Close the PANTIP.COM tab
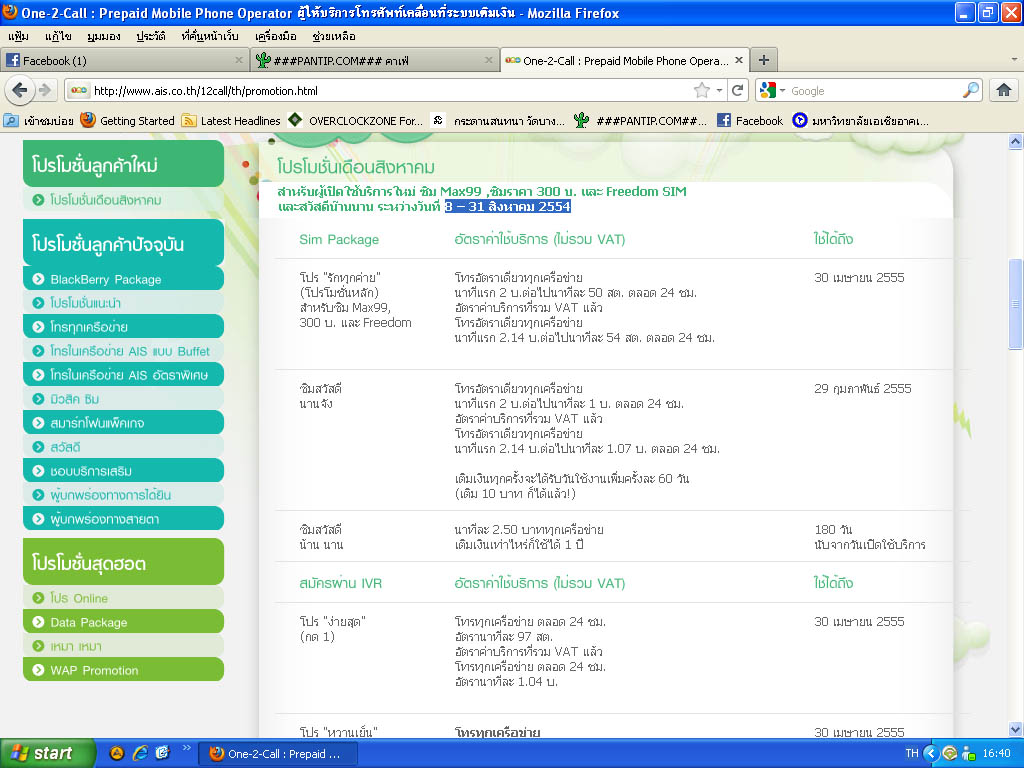The image size is (1024, 768). click(488, 60)
